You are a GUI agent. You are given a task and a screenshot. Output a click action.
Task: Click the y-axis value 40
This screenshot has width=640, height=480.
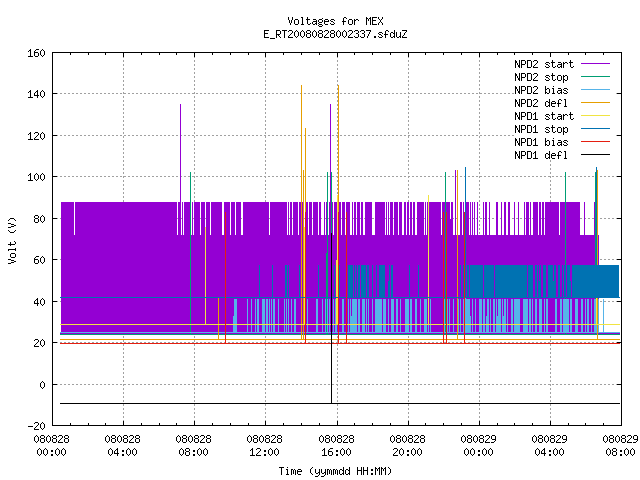point(39,302)
